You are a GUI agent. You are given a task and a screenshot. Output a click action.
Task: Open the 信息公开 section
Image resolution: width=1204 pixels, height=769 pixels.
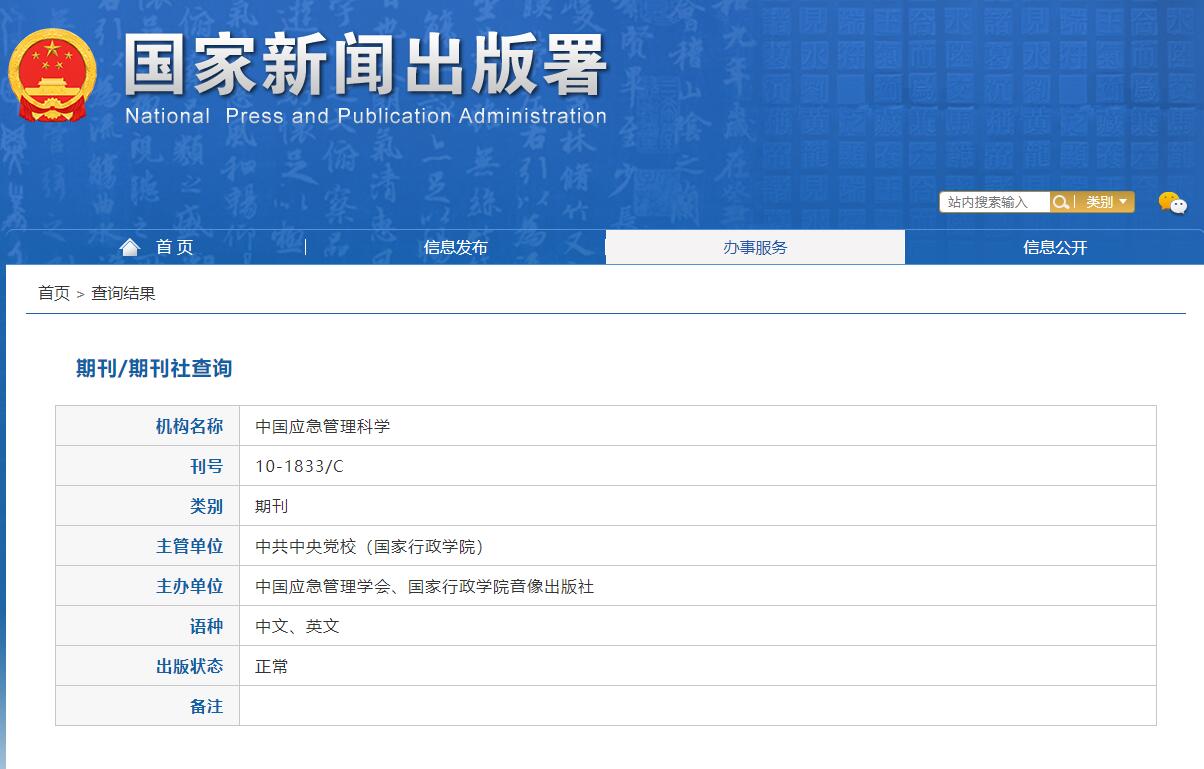(x=1054, y=247)
